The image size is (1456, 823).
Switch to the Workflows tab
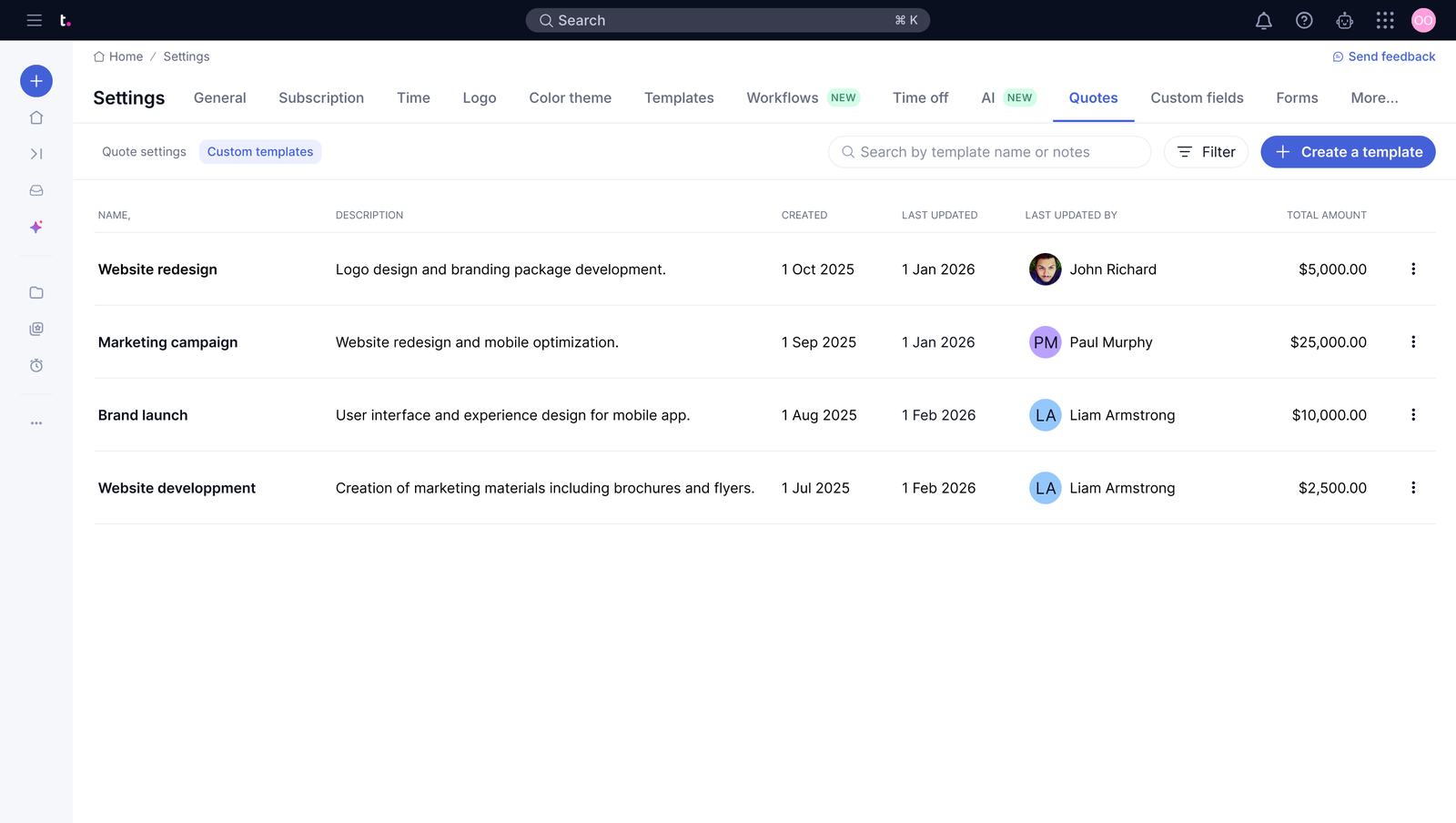[x=783, y=97]
